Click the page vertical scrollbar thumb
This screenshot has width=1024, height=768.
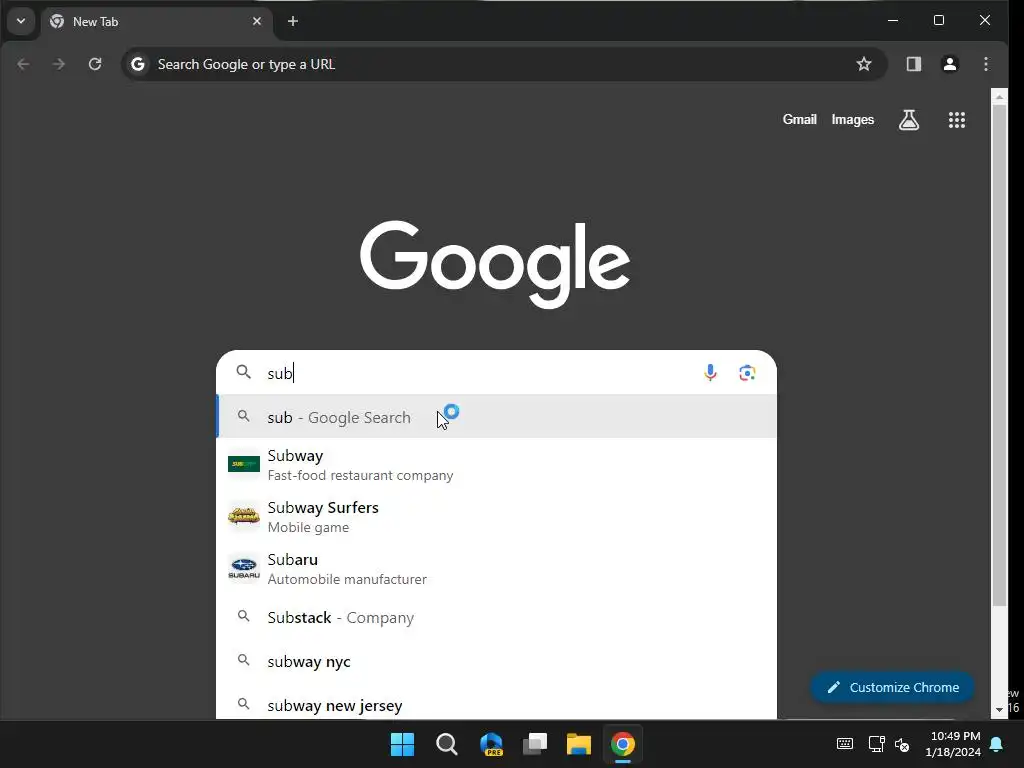pos(999,356)
